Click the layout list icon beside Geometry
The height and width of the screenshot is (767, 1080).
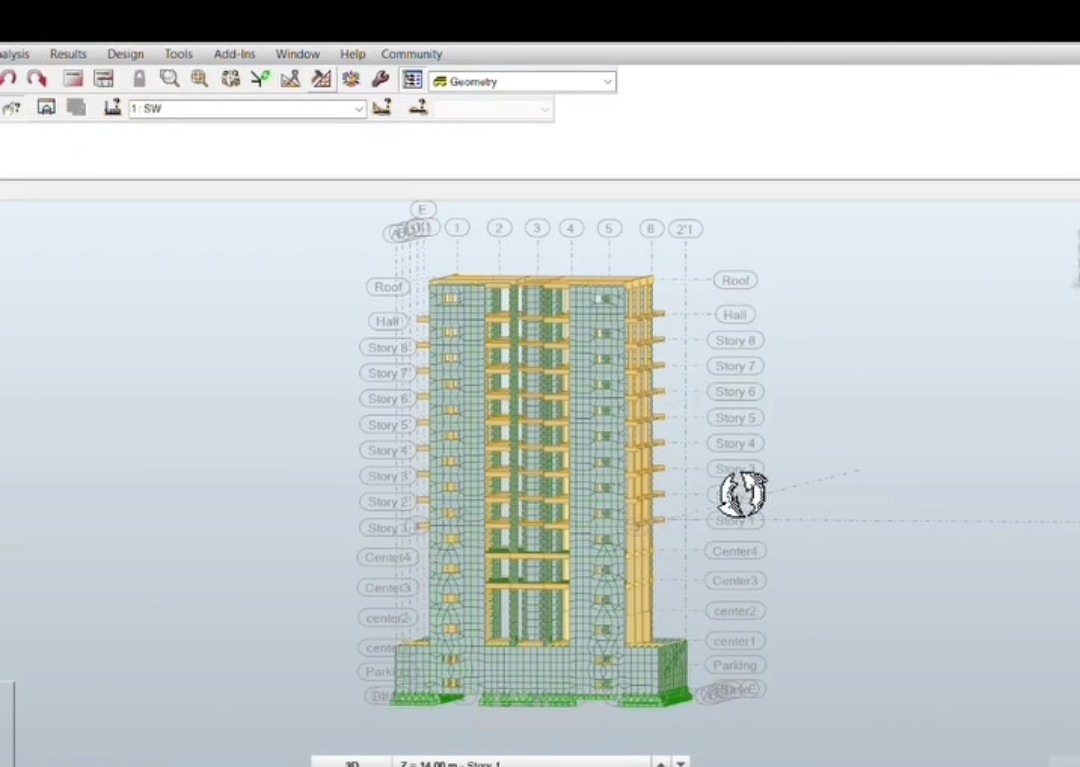click(x=413, y=80)
